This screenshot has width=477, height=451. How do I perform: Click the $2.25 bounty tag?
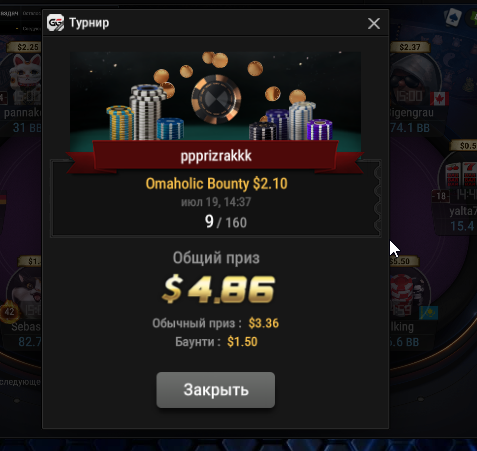[27, 47]
